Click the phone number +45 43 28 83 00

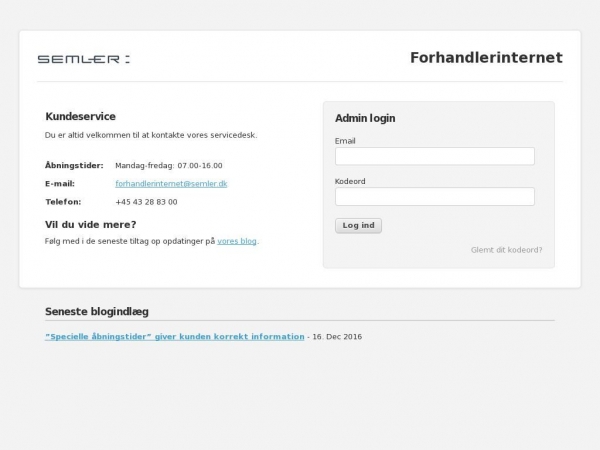click(146, 202)
